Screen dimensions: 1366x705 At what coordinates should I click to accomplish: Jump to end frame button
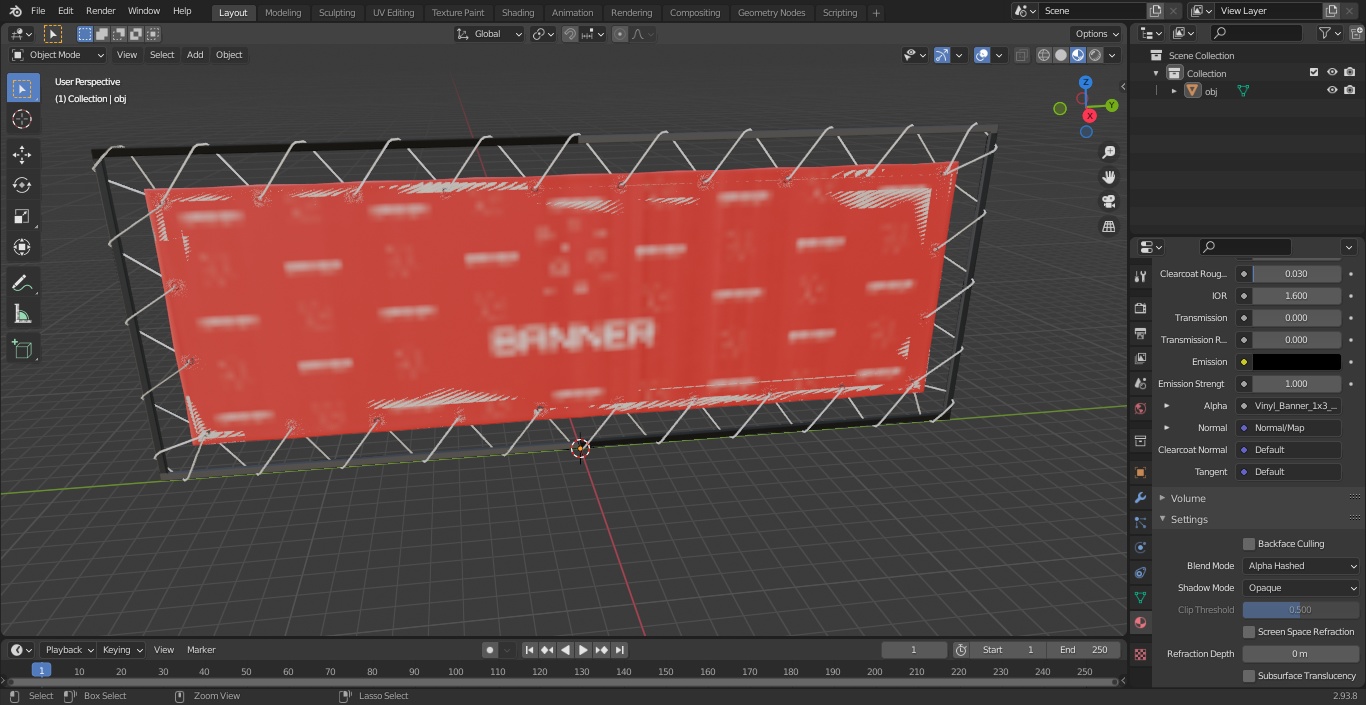[619, 650]
